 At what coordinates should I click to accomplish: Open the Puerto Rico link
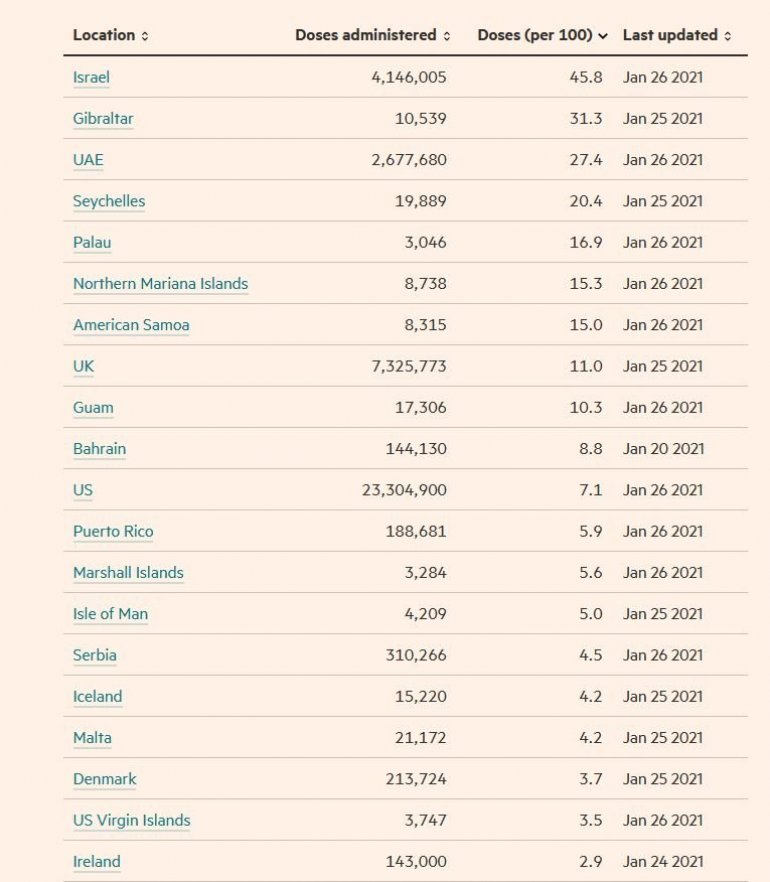113,531
